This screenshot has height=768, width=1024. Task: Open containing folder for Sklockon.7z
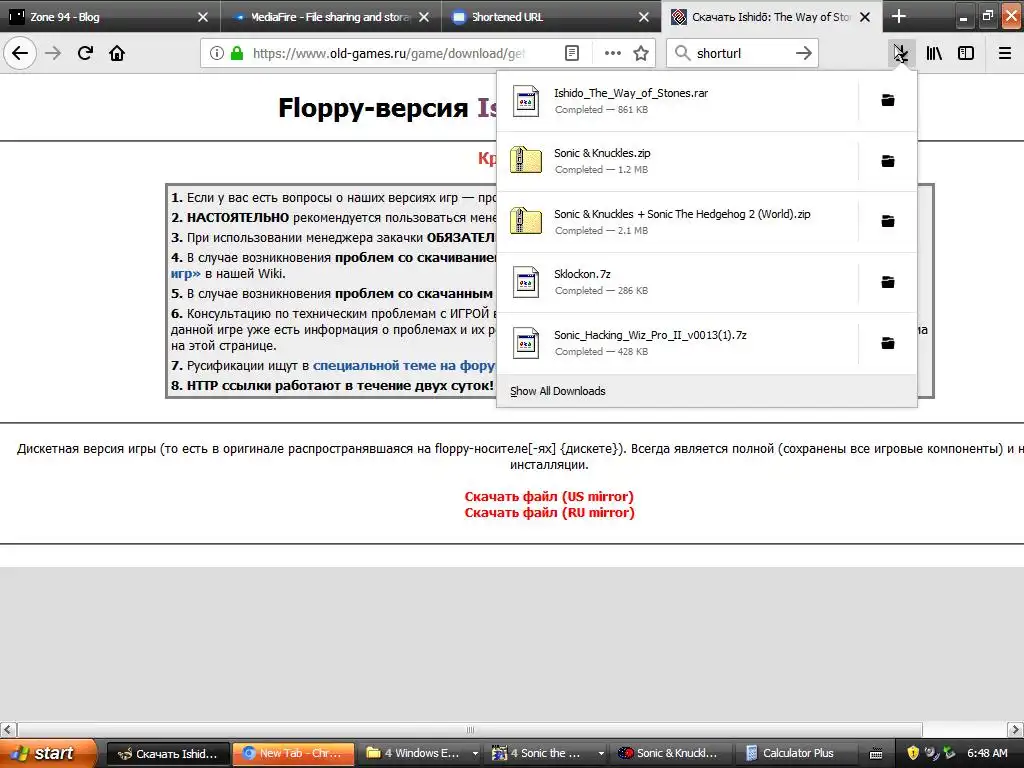[x=888, y=282]
